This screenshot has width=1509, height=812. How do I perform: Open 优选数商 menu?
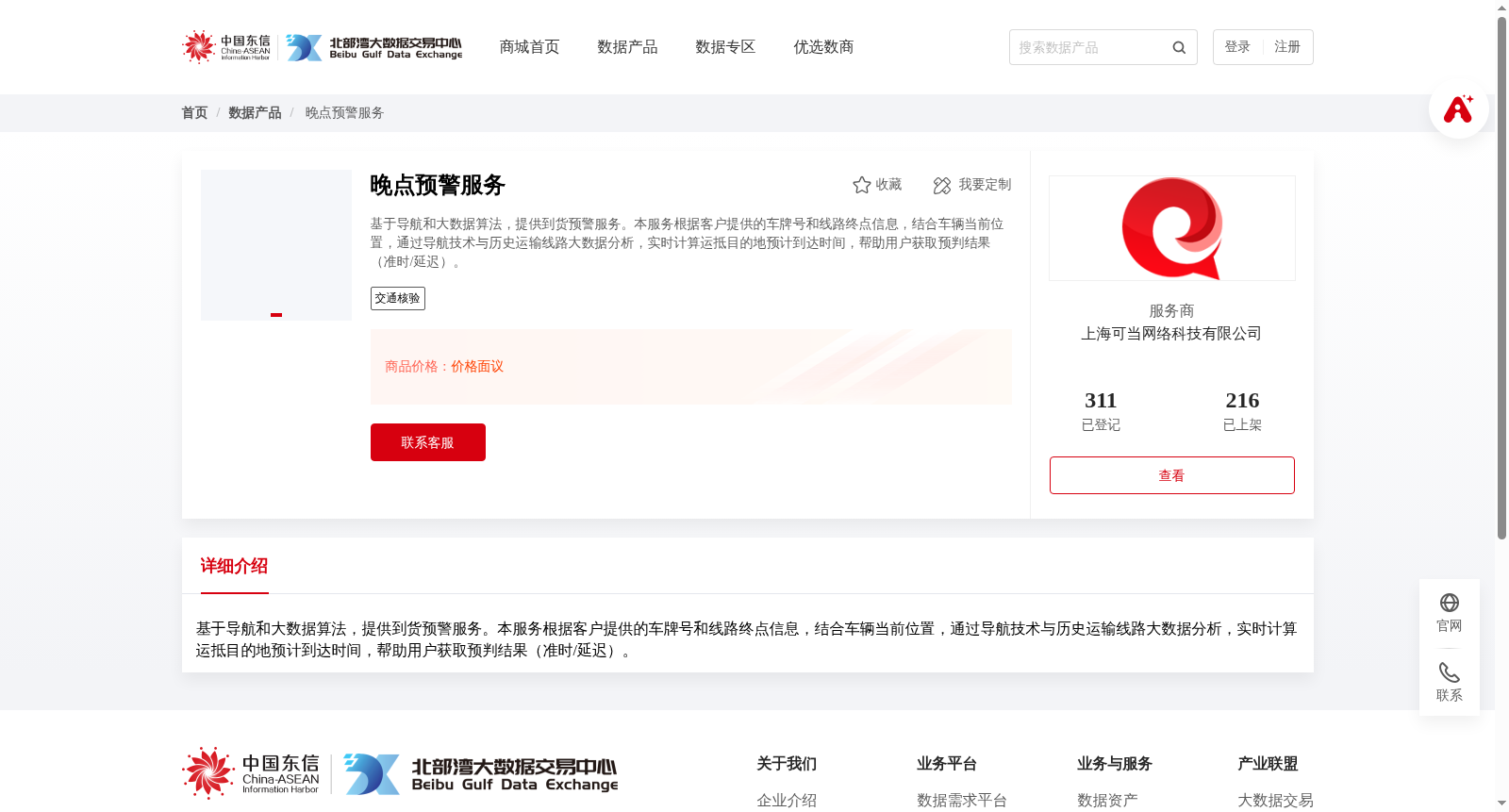823,47
